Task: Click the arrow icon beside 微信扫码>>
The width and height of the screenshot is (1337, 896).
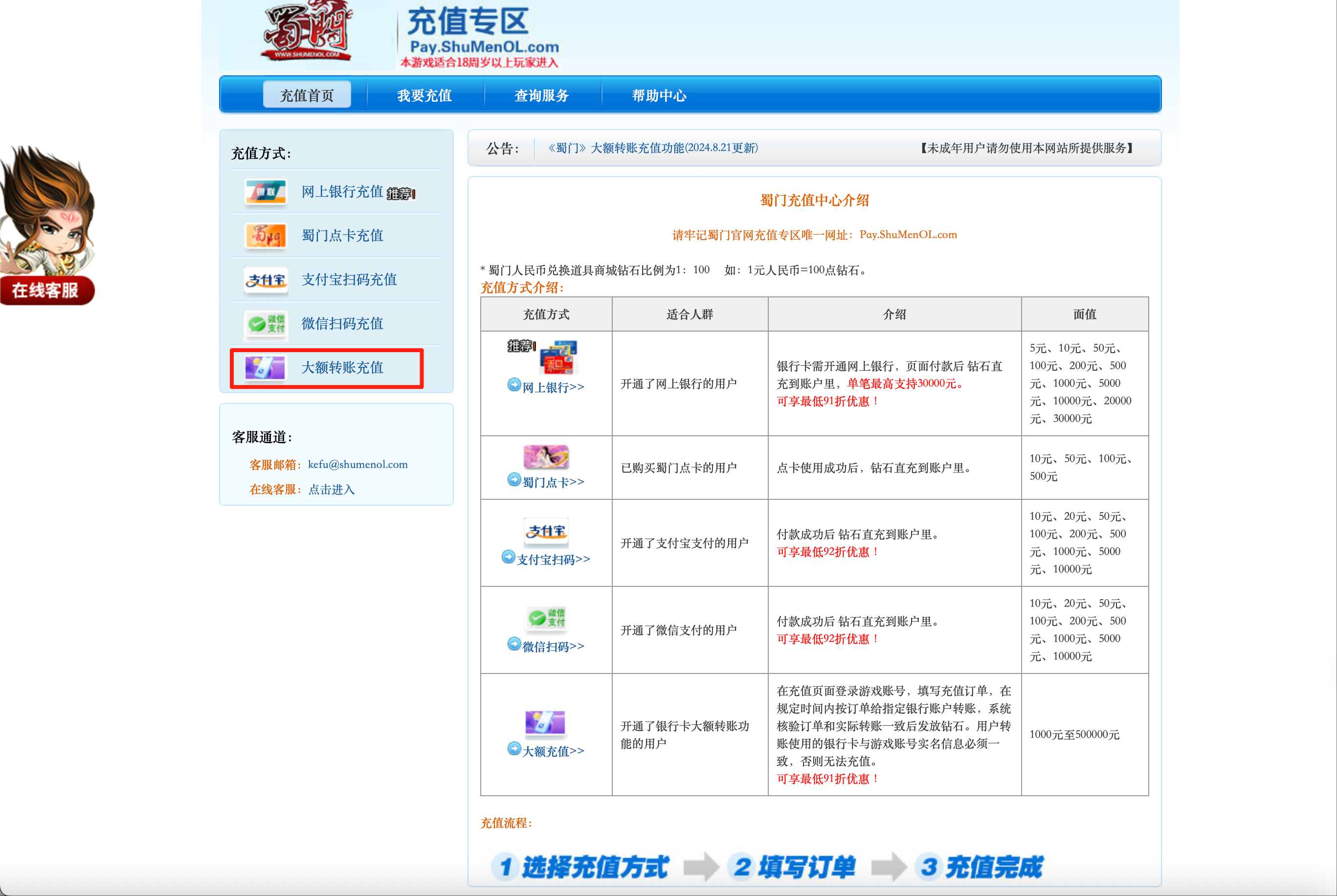Action: click(x=514, y=644)
